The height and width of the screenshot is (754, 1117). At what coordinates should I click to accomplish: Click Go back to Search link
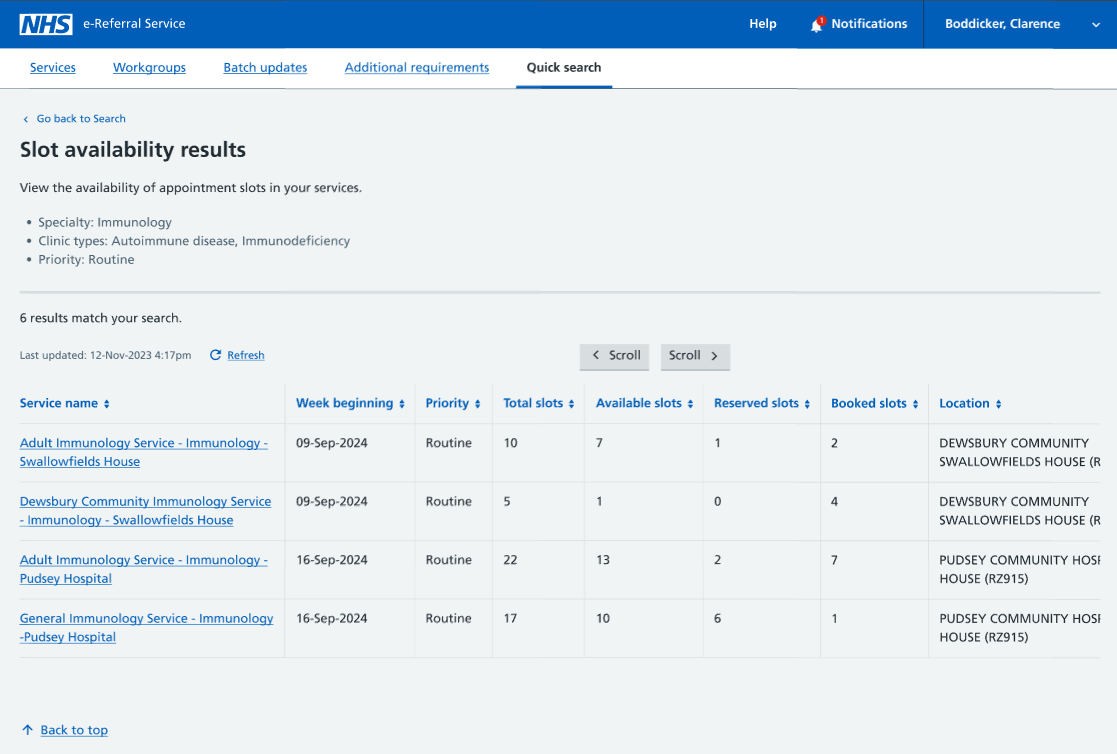pyautogui.click(x=81, y=119)
